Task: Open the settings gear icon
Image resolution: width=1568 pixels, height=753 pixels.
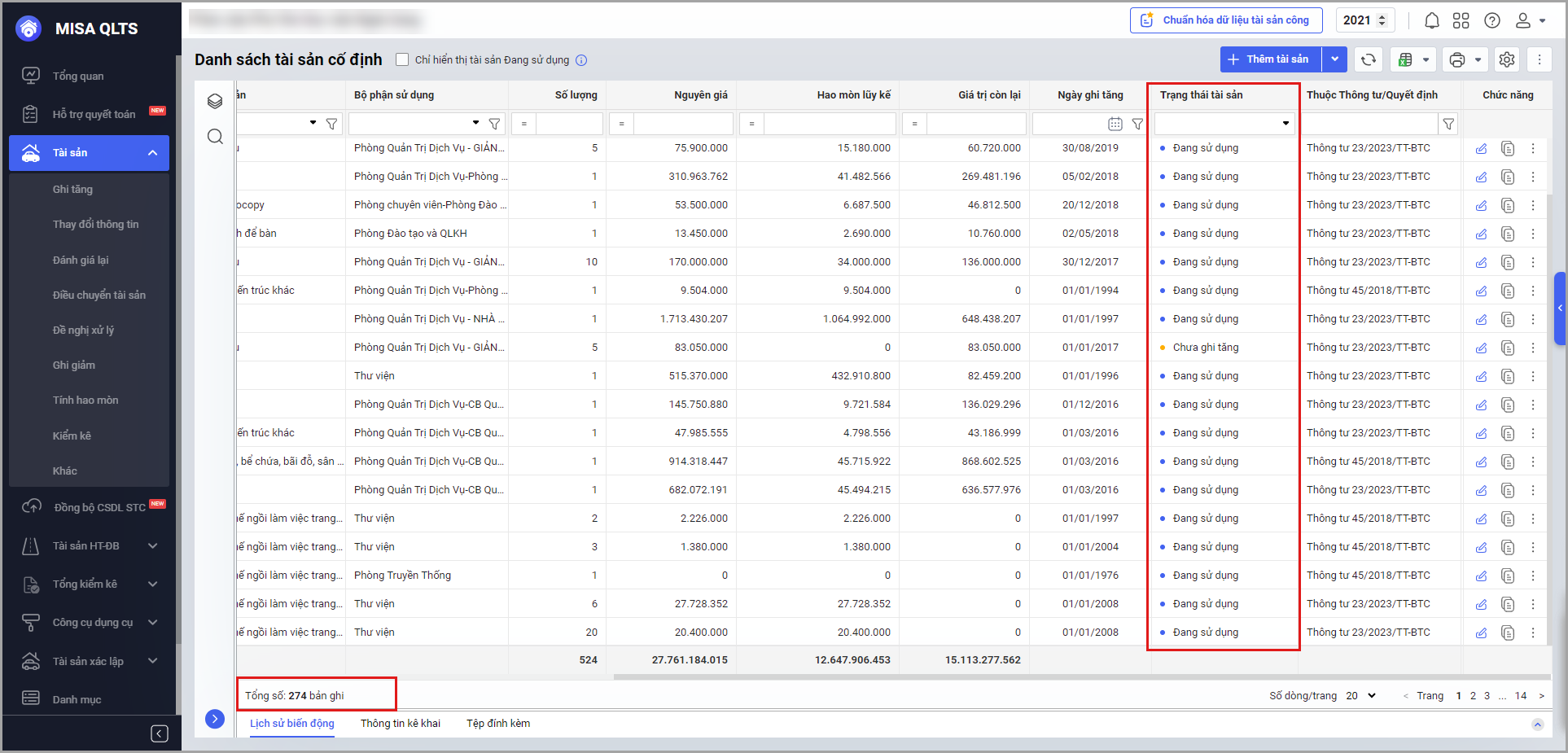Action: point(1507,59)
